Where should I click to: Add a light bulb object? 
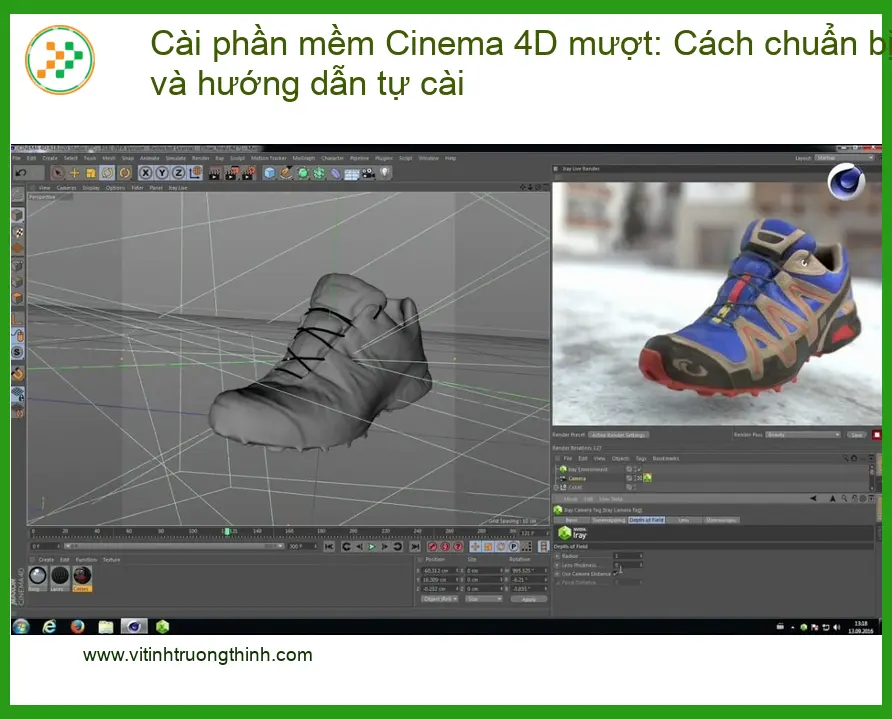(x=386, y=172)
